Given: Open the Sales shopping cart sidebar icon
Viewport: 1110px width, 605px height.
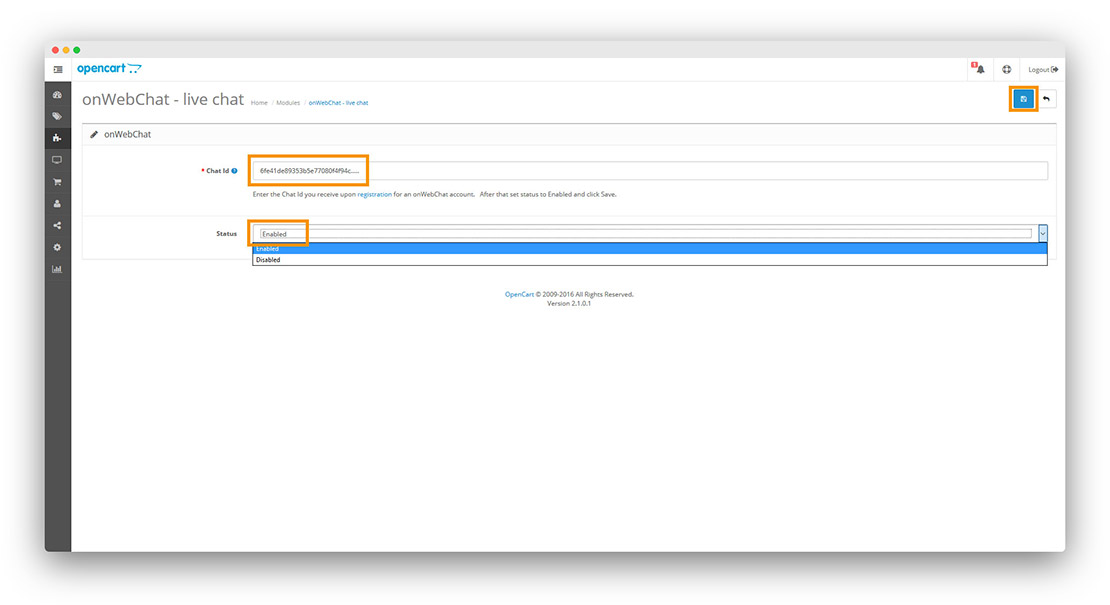Looking at the screenshot, I should pyautogui.click(x=57, y=181).
